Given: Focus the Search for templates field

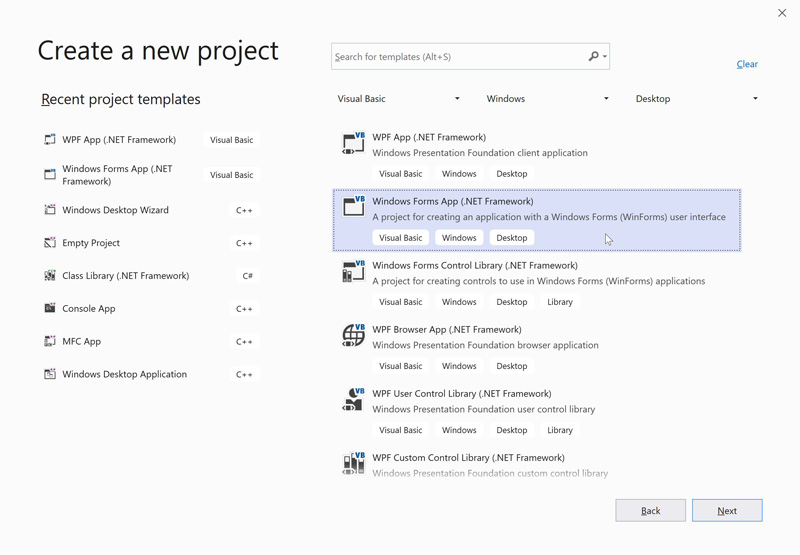Looking at the screenshot, I should pos(458,57).
